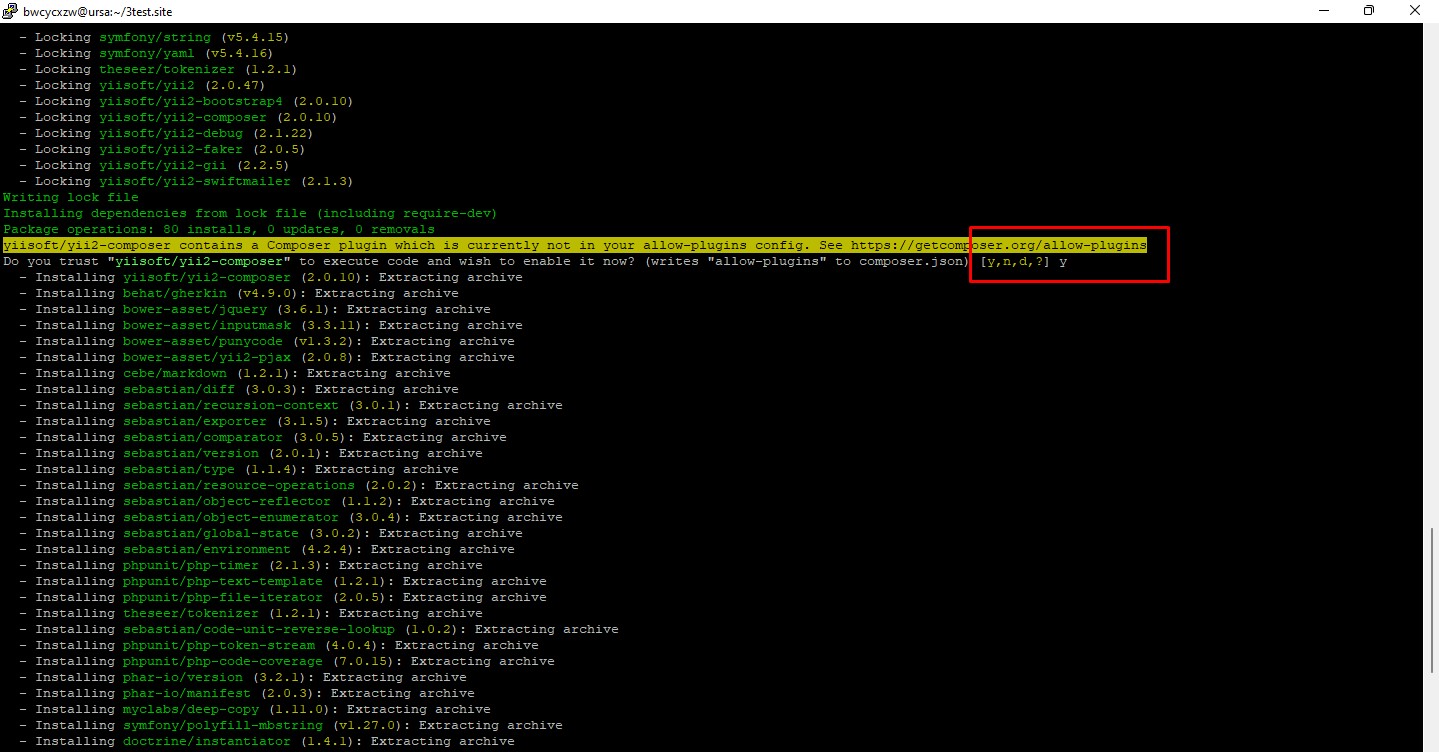Click 'Locking yiisoft/yii2-bootstrap4' line
Screen dimensions: 1439x752
[186, 101]
